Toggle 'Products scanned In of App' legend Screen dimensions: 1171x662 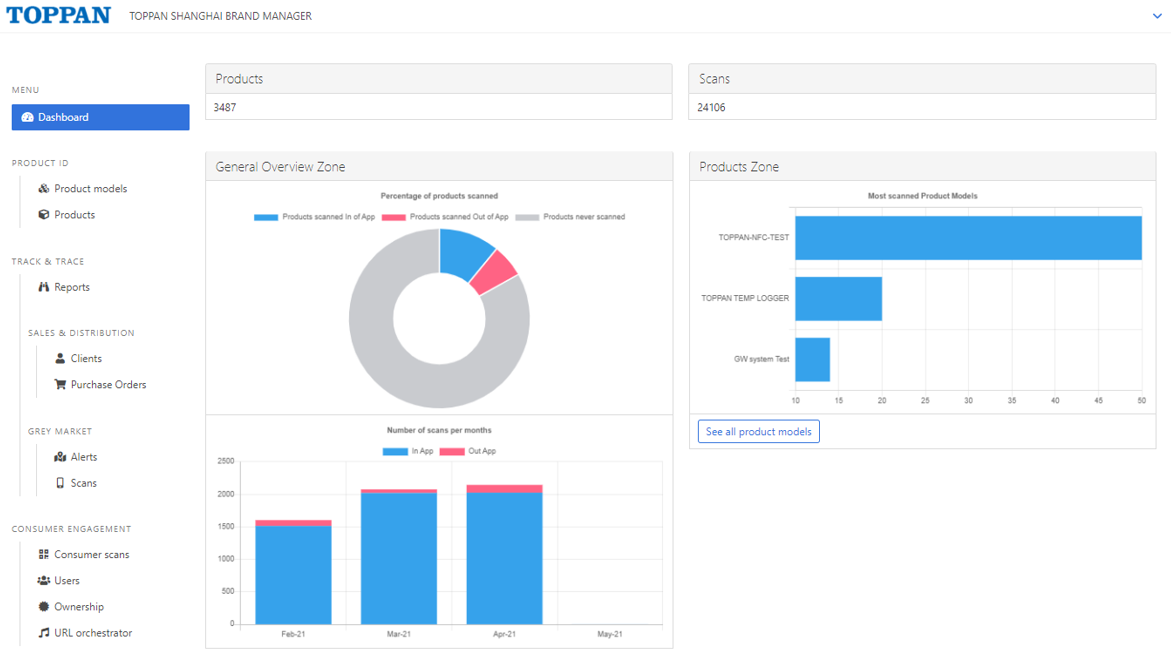[316, 217]
